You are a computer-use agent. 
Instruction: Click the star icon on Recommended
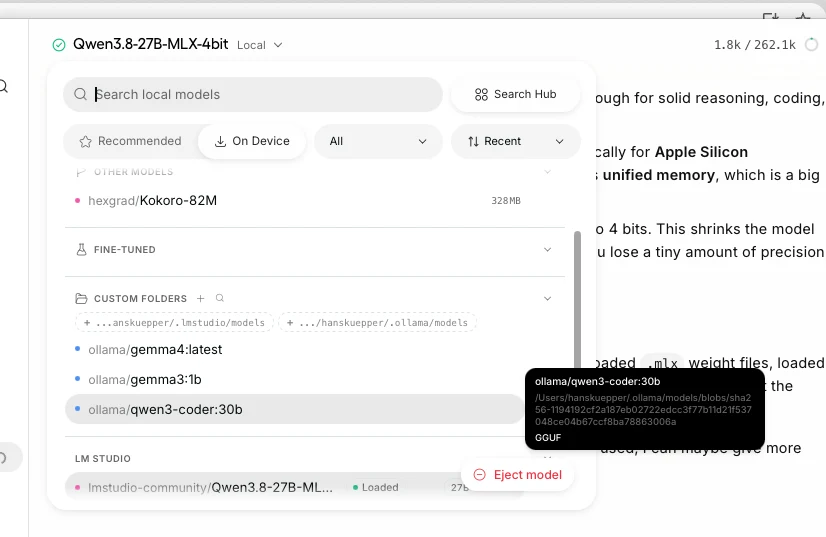85,141
